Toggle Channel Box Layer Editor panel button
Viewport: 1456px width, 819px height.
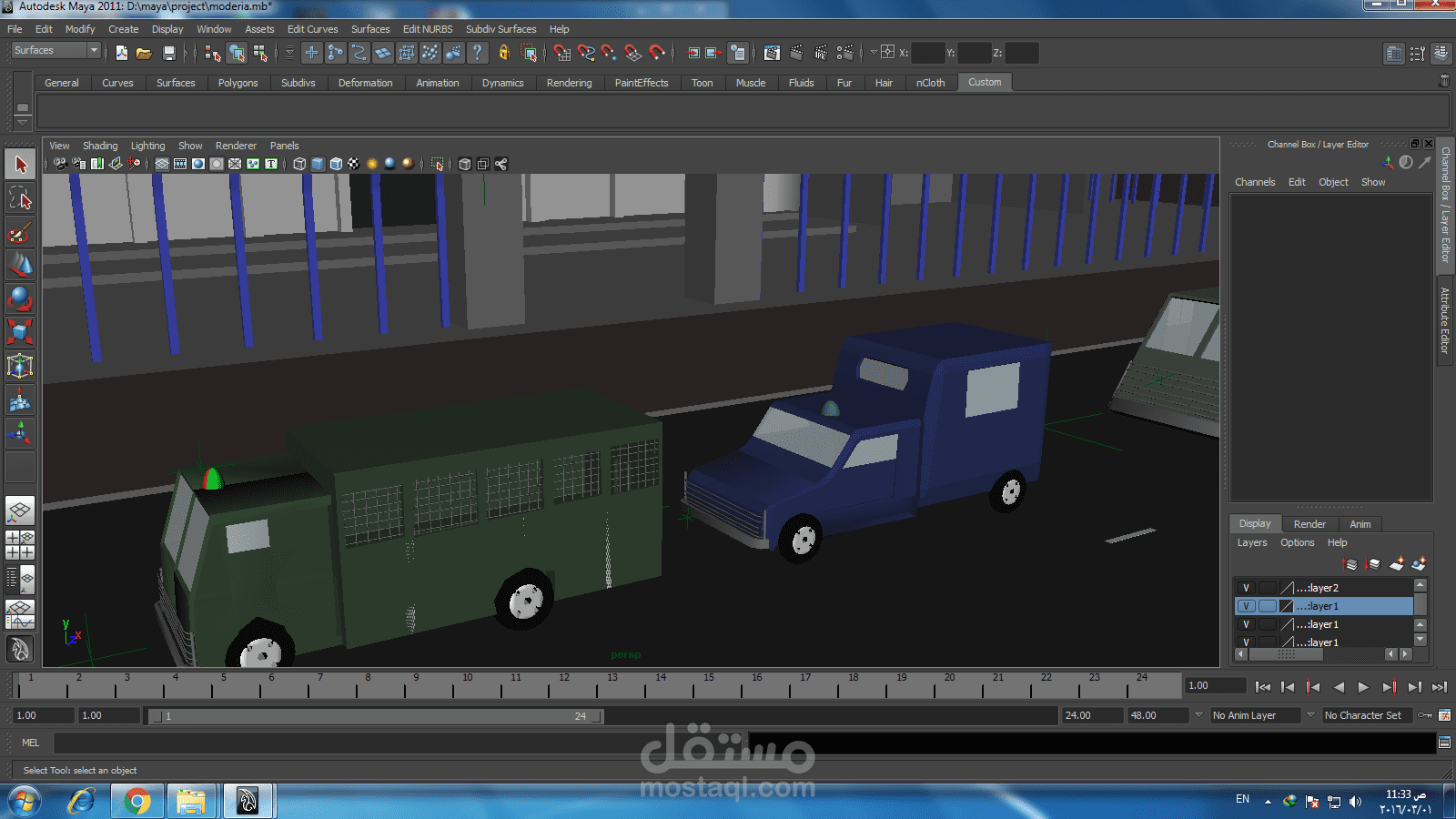click(x=1441, y=54)
